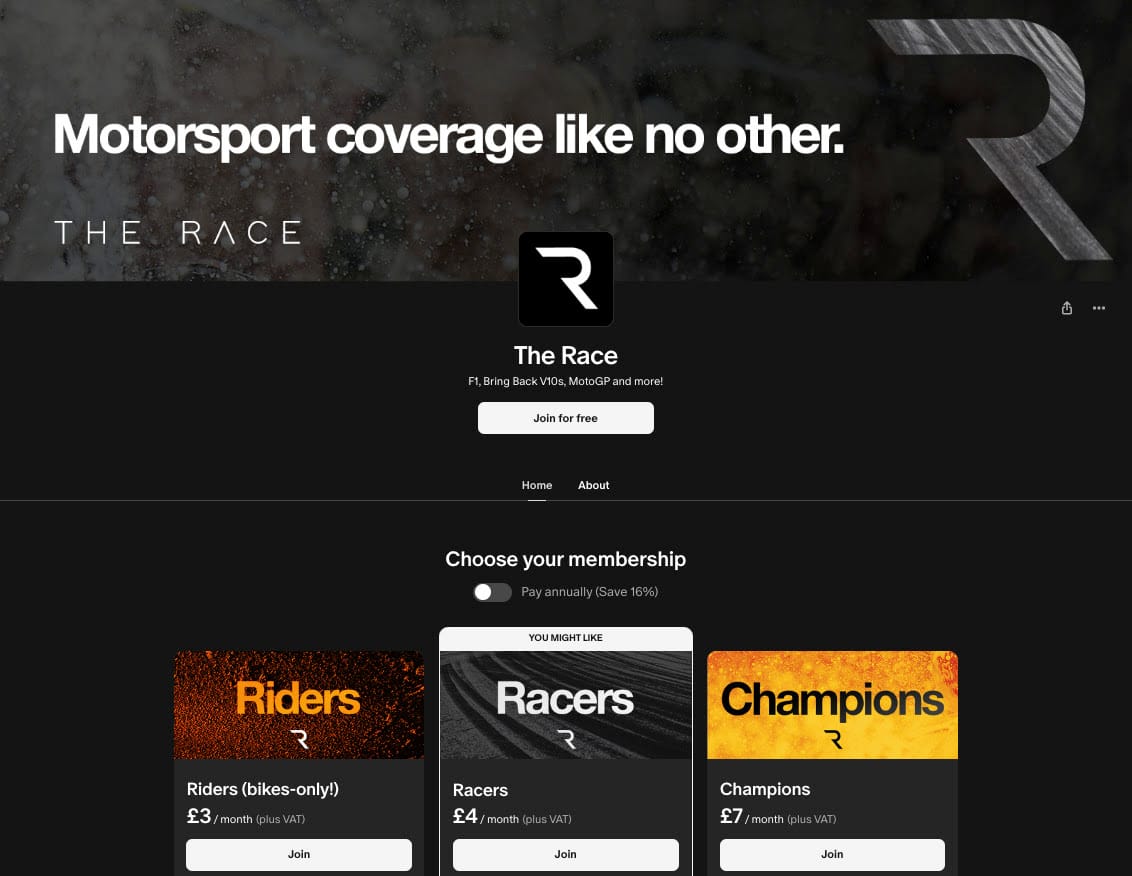Click the Pay annually (Save 16%) label
The height and width of the screenshot is (876, 1132).
(589, 591)
